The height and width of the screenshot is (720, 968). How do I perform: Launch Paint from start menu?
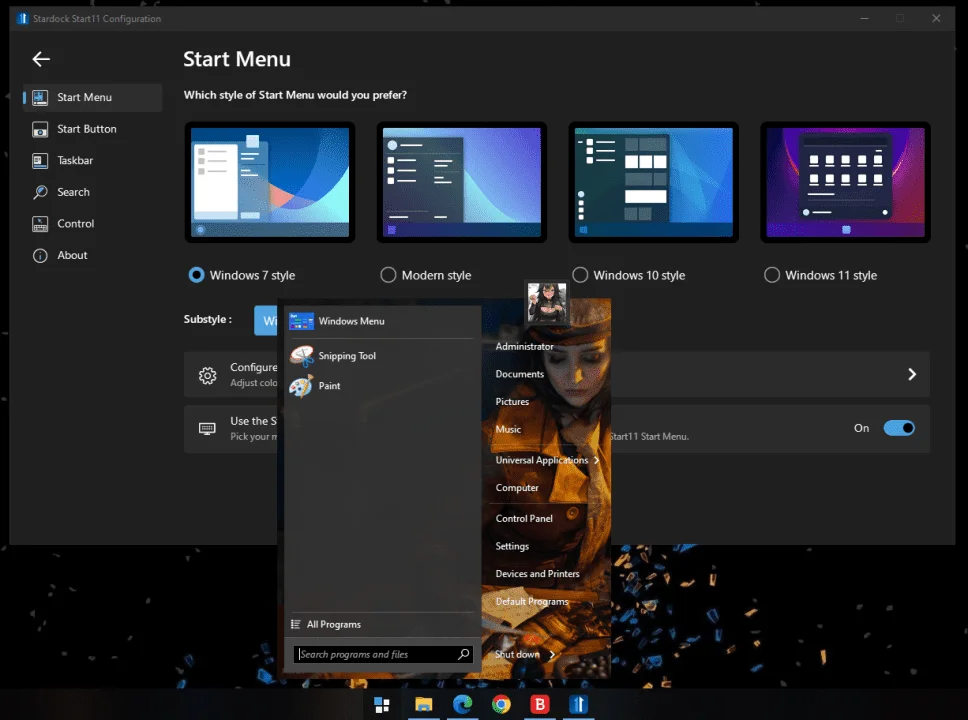pyautogui.click(x=382, y=386)
